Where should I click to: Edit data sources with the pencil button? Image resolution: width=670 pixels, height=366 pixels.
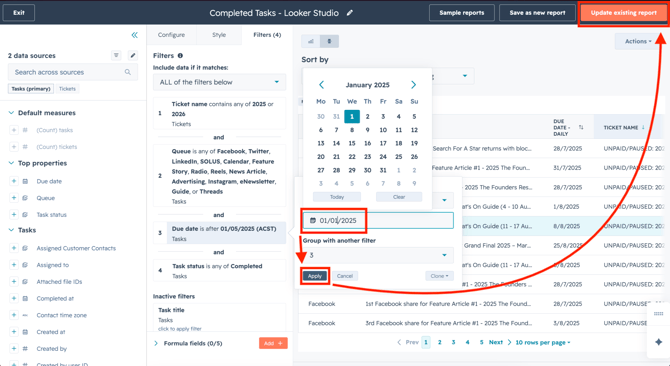click(x=133, y=56)
